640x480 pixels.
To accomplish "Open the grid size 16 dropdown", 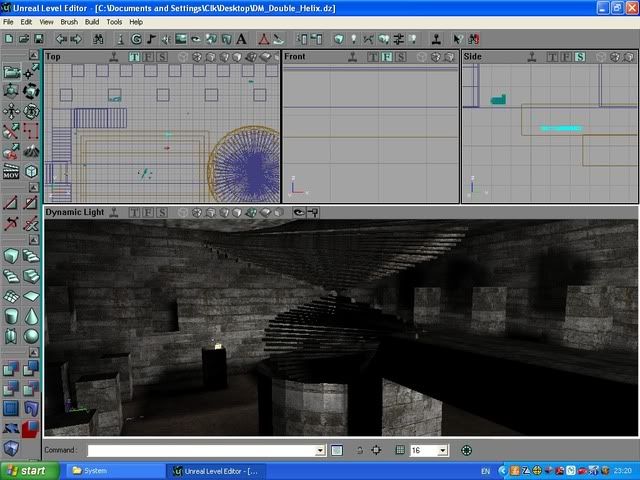I will point(443,451).
